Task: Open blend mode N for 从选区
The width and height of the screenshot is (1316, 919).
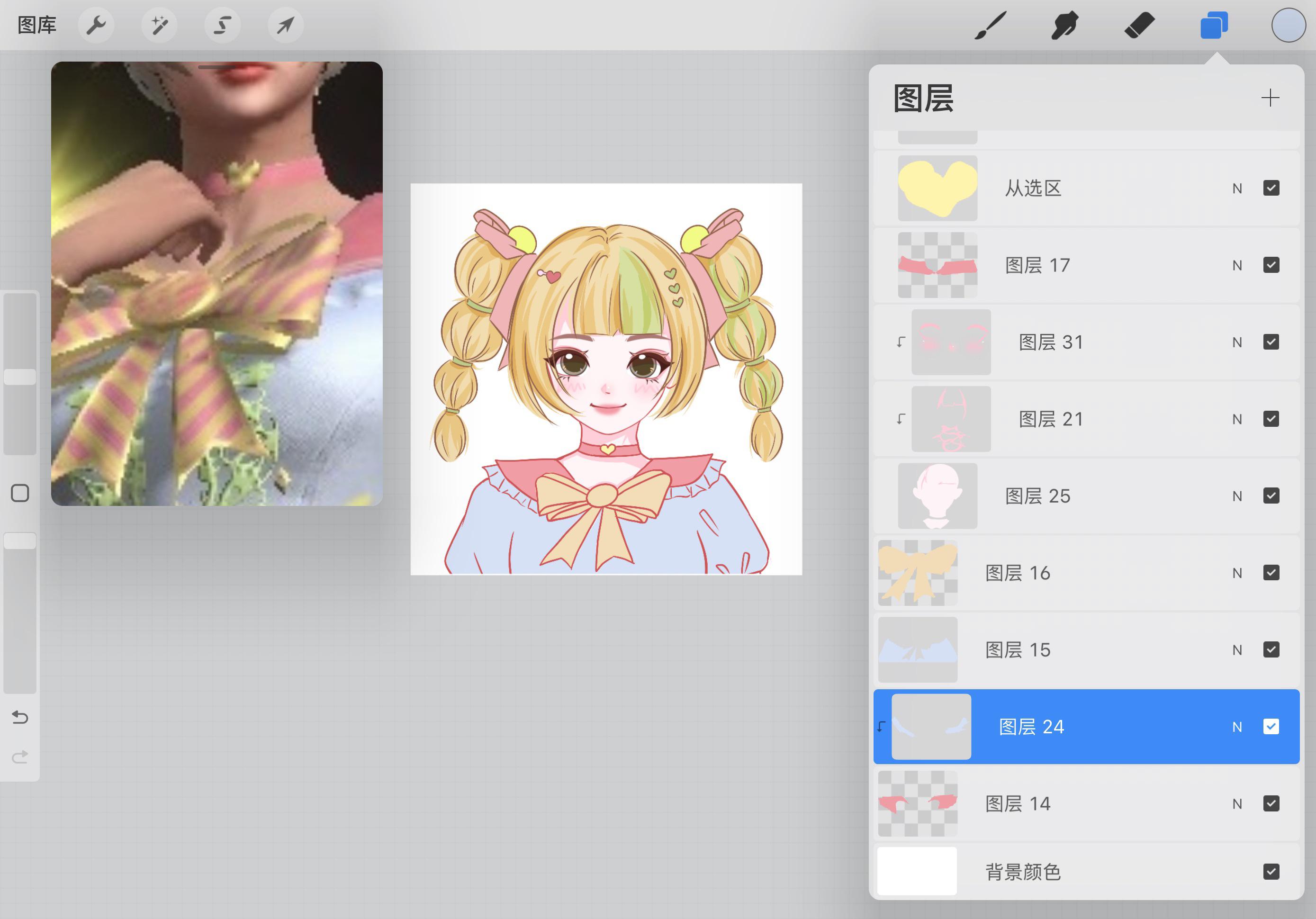Action: [1237, 189]
